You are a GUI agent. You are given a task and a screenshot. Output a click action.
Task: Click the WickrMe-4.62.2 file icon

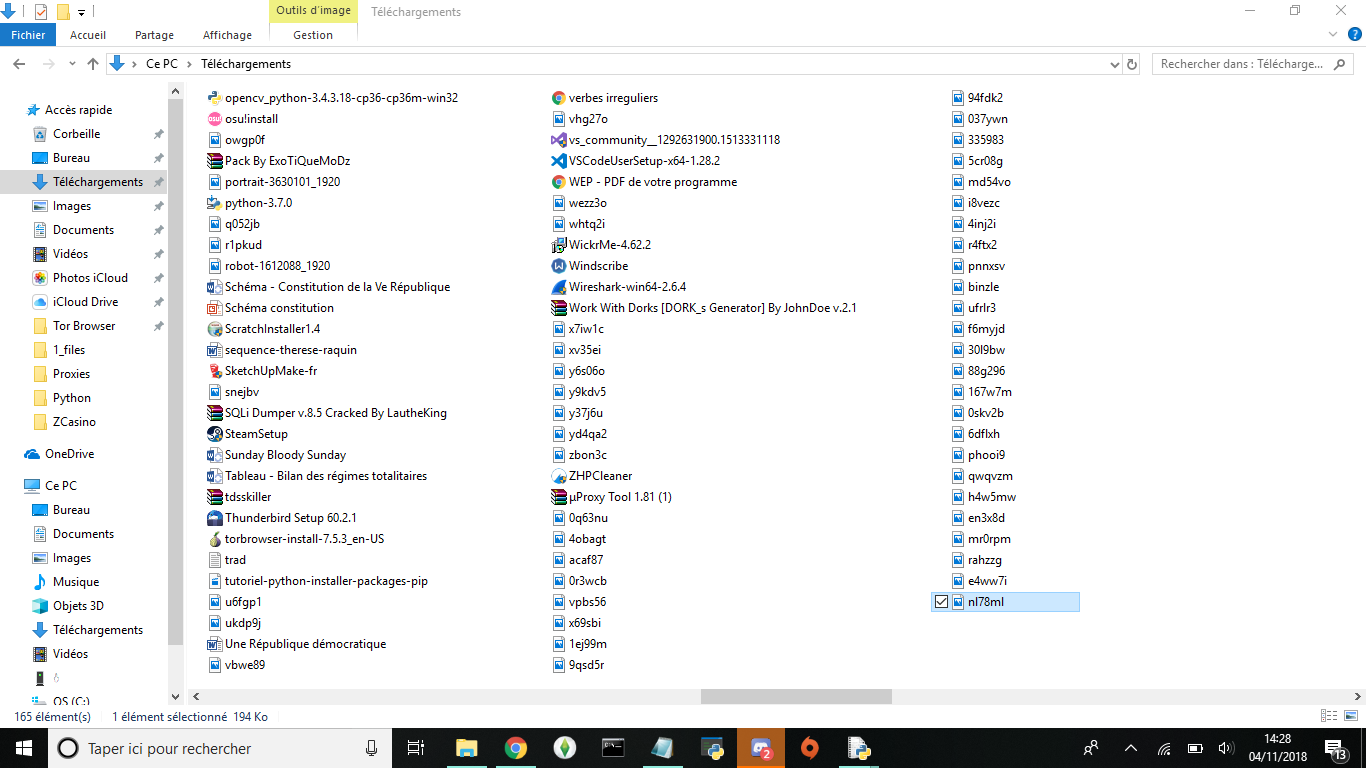559,245
